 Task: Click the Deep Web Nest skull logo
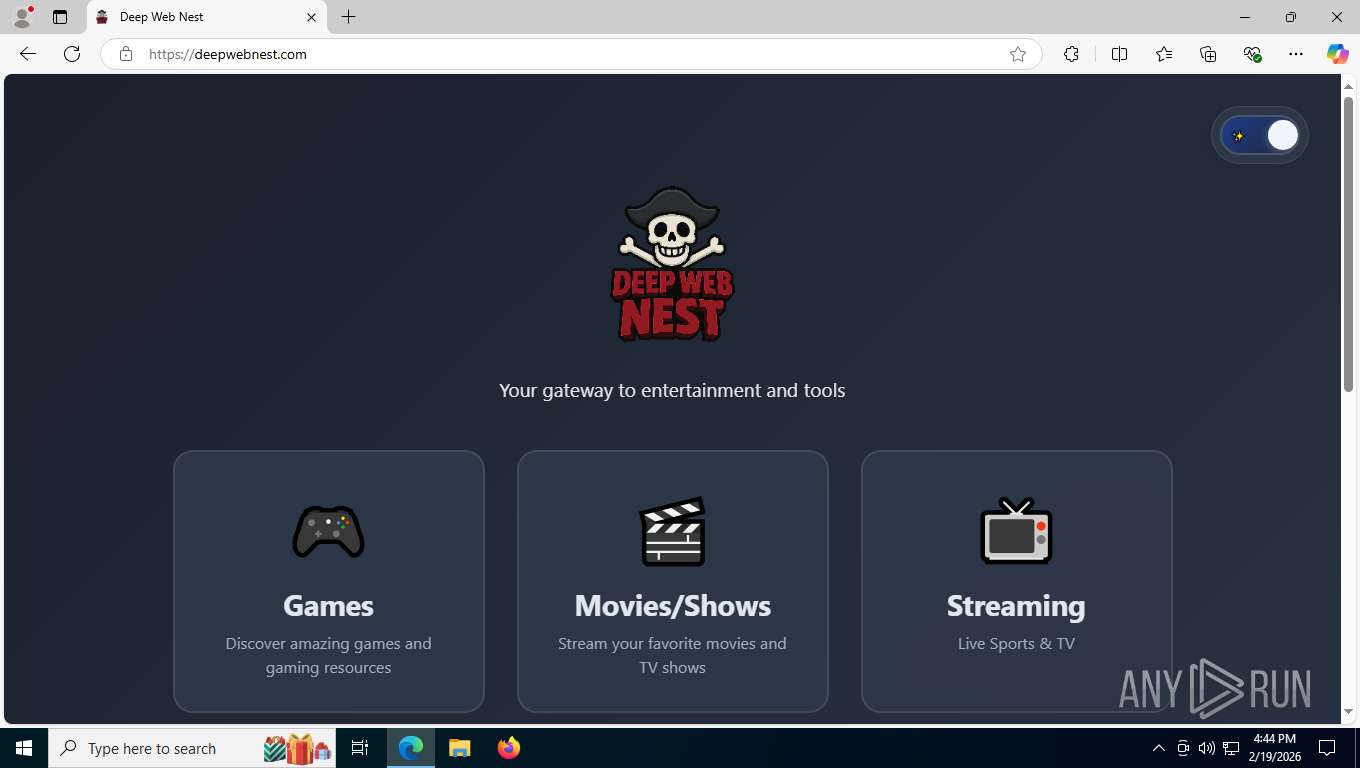(672, 264)
